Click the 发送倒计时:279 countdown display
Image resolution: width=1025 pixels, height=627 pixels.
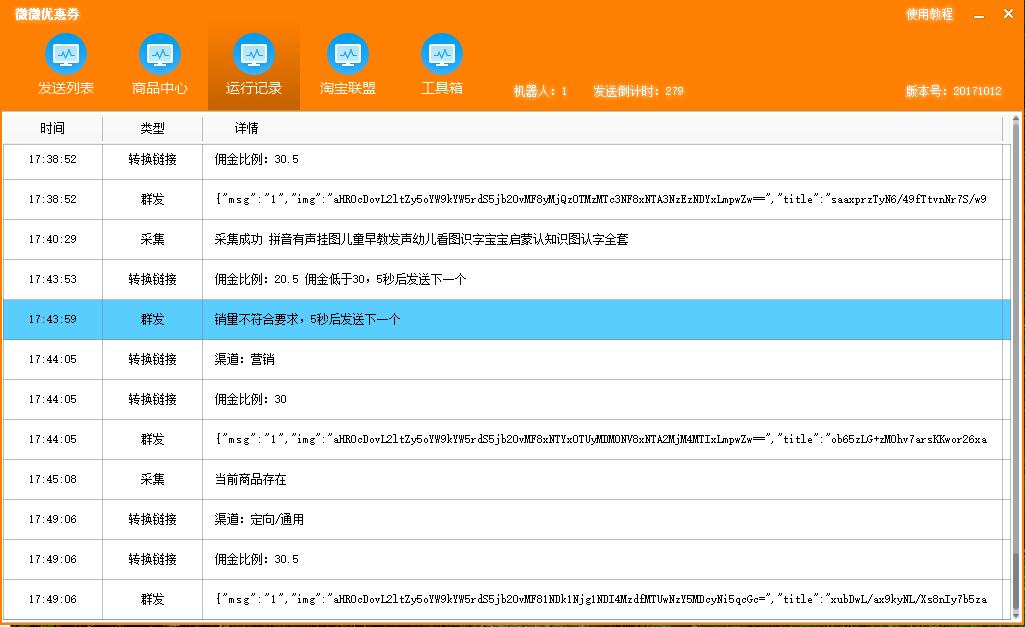637,89
